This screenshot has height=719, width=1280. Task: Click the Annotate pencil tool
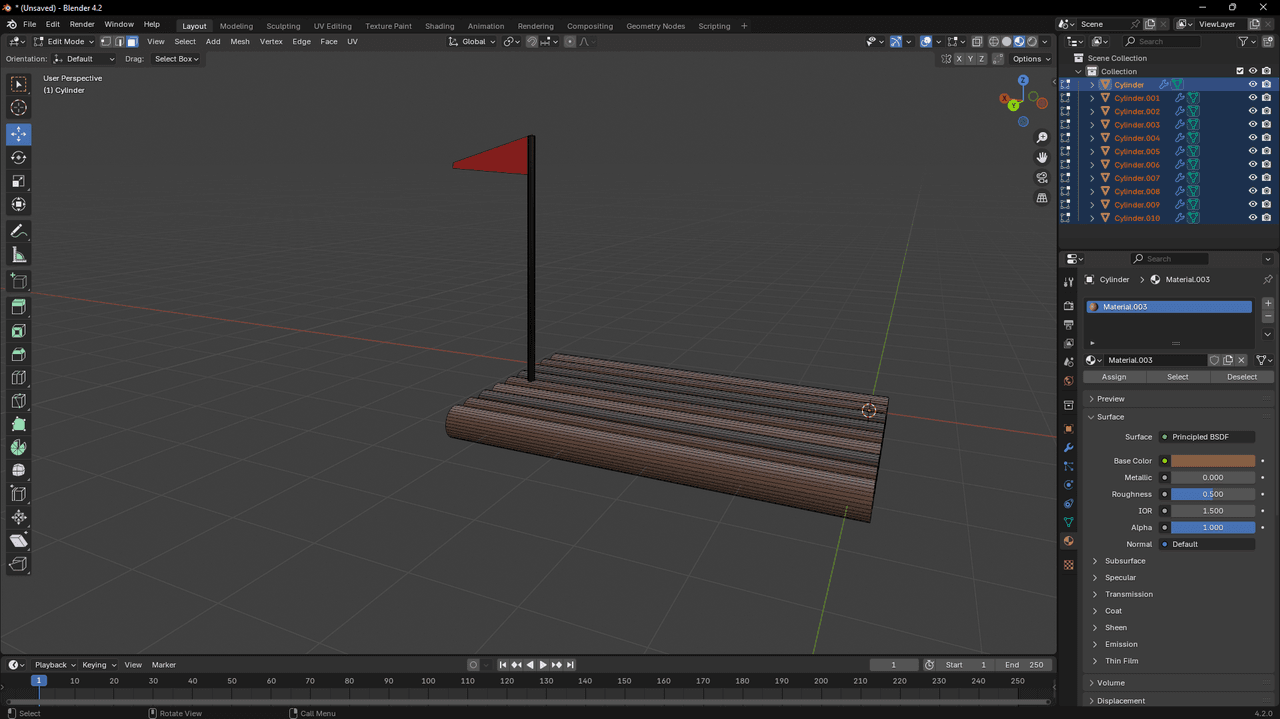(x=18, y=231)
